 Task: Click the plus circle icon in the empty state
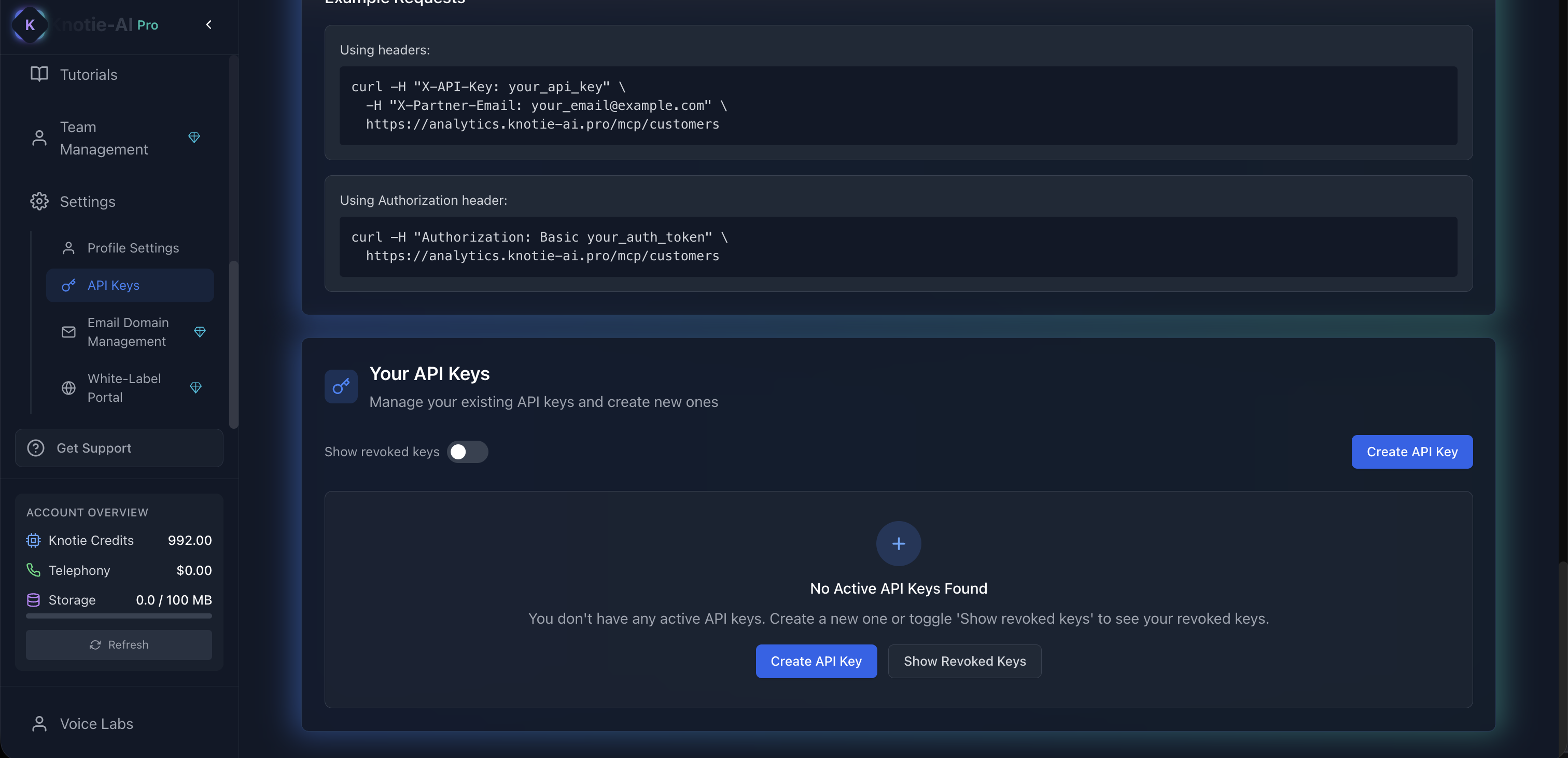[899, 544]
